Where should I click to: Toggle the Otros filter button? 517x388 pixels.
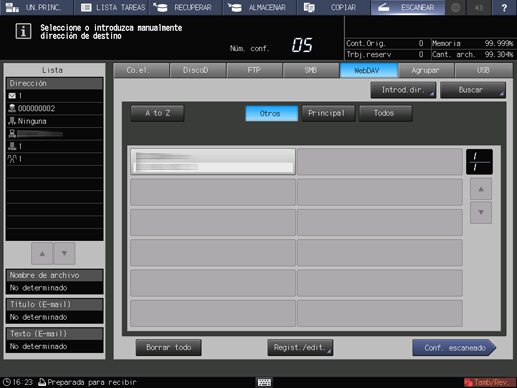click(x=271, y=113)
